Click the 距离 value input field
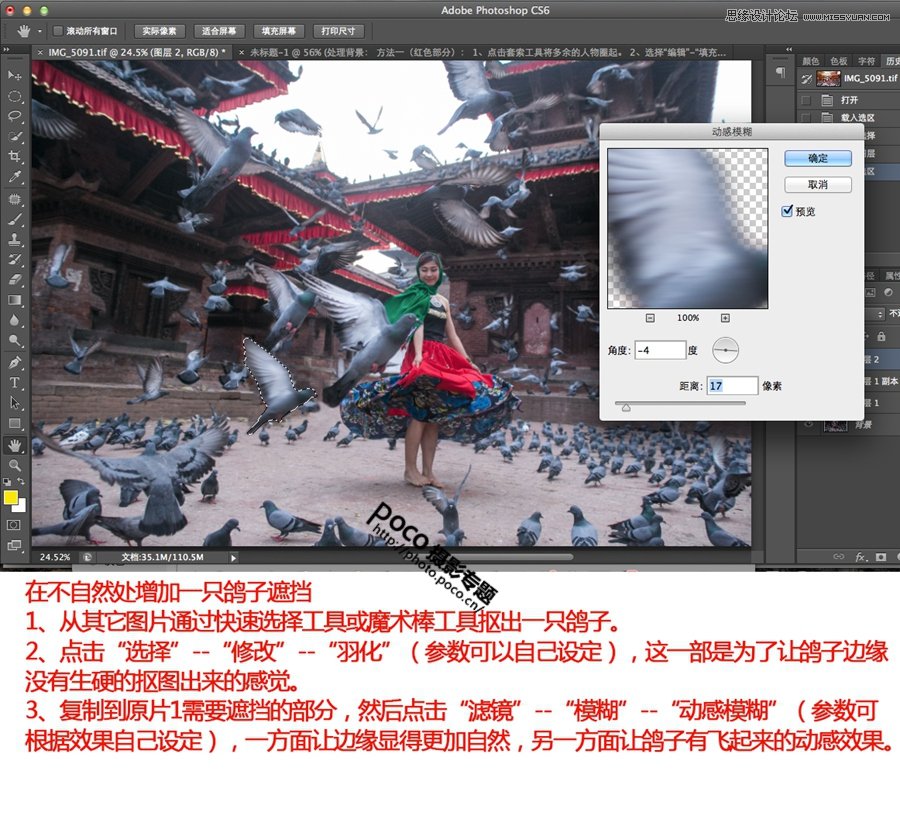This screenshot has width=900, height=836. tap(733, 385)
